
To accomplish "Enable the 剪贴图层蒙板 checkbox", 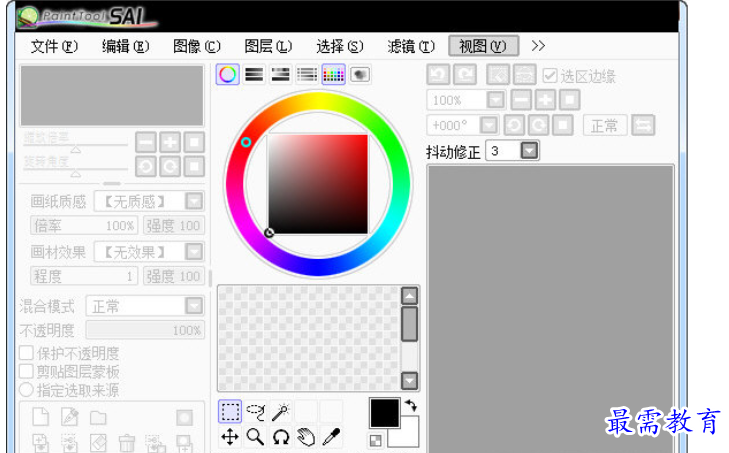I will [x=27, y=372].
